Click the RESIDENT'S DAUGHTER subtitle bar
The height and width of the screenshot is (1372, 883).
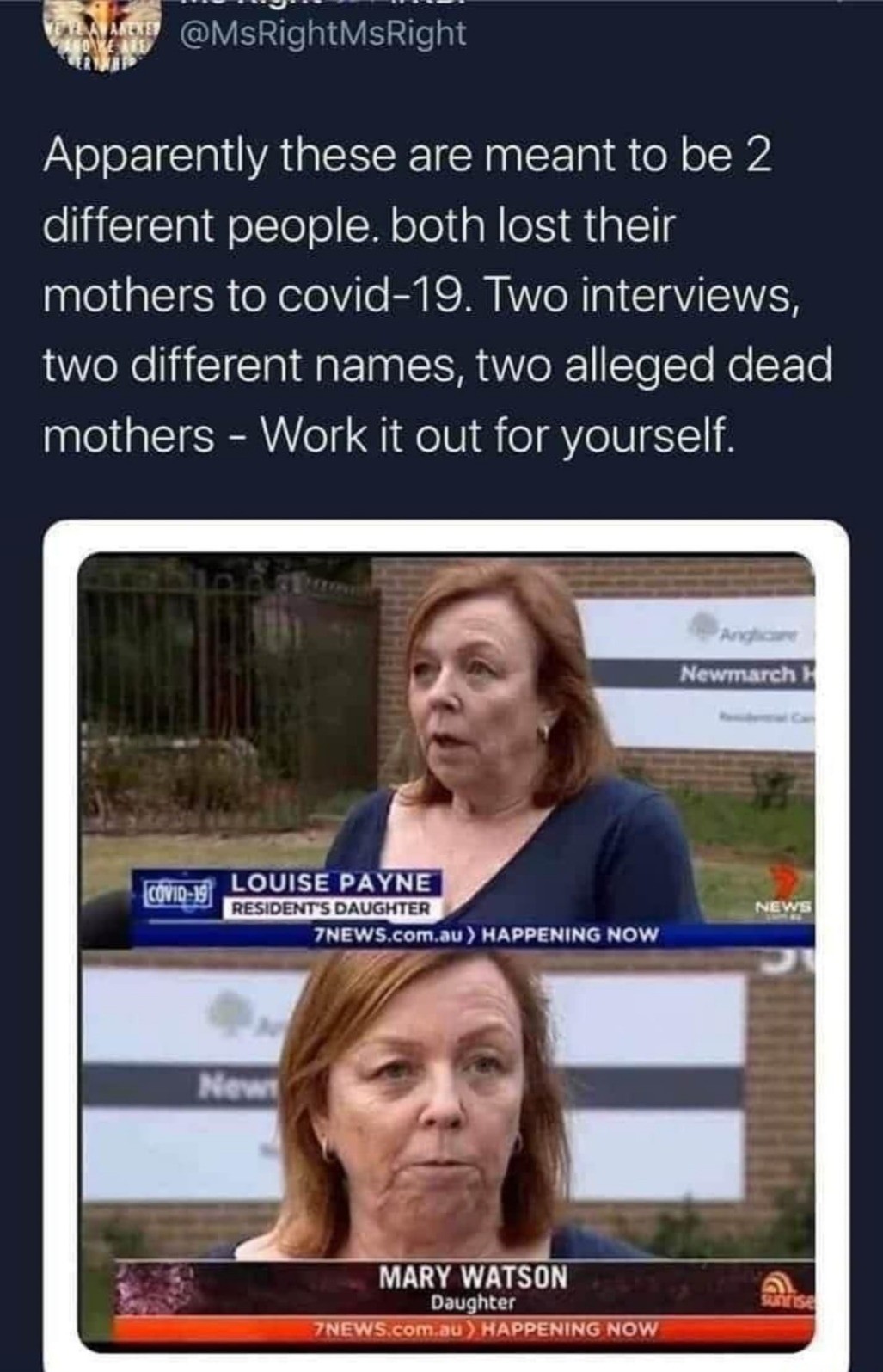[x=327, y=908]
